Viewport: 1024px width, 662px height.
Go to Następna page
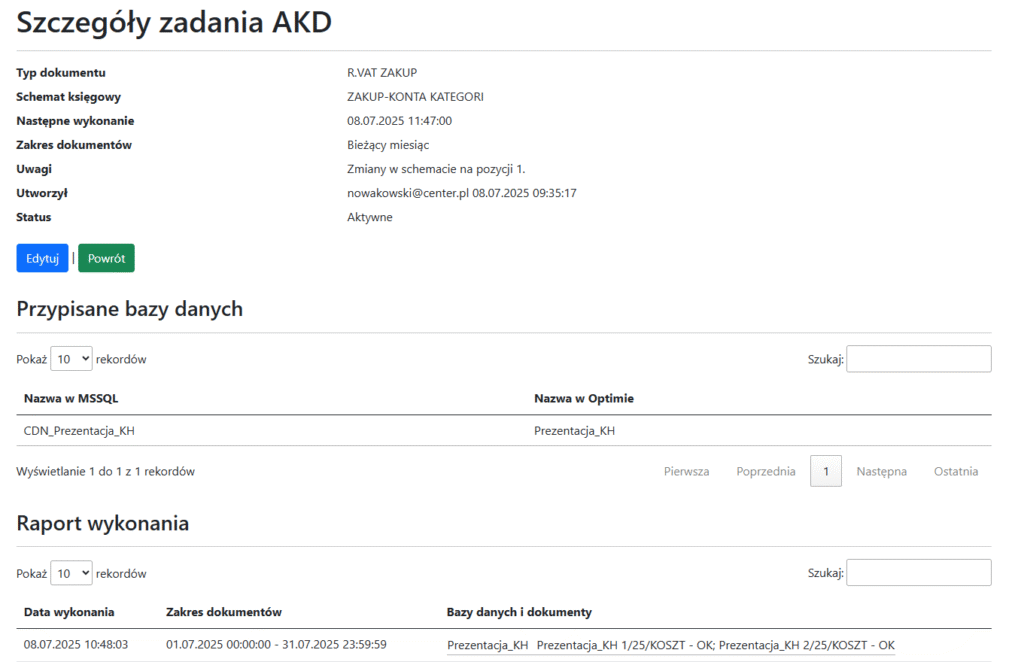pos(881,471)
